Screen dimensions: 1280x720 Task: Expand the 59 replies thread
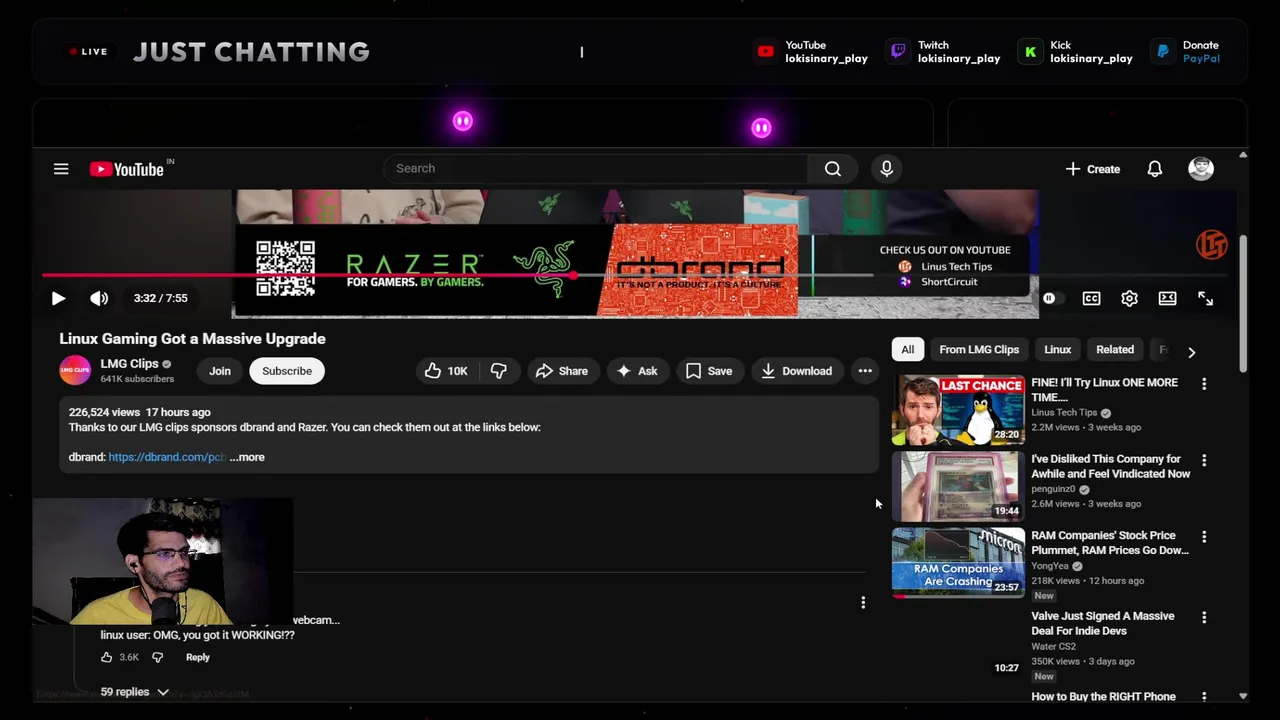pos(135,692)
